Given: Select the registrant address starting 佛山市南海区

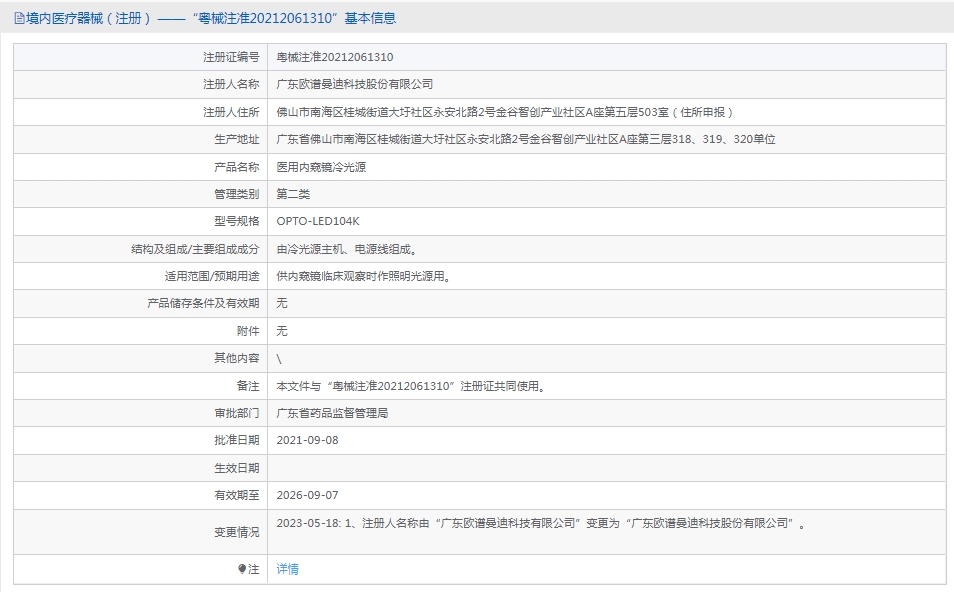Looking at the screenshot, I should 506,112.
